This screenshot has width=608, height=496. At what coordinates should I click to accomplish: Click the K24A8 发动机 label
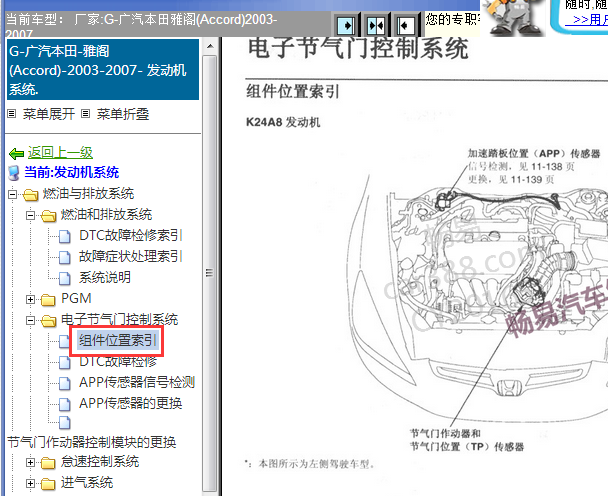(x=283, y=122)
